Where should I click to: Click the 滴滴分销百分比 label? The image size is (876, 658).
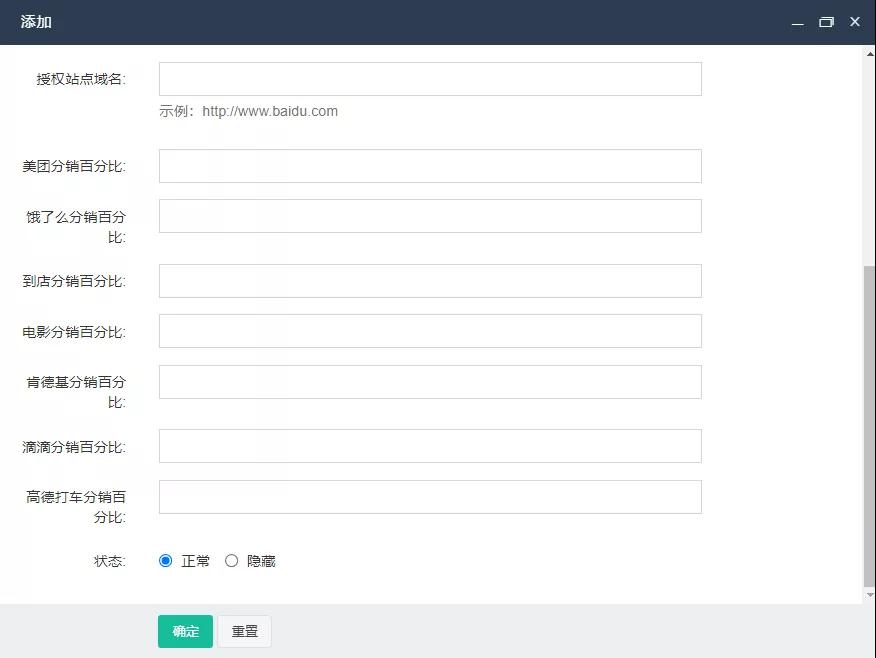click(74, 447)
